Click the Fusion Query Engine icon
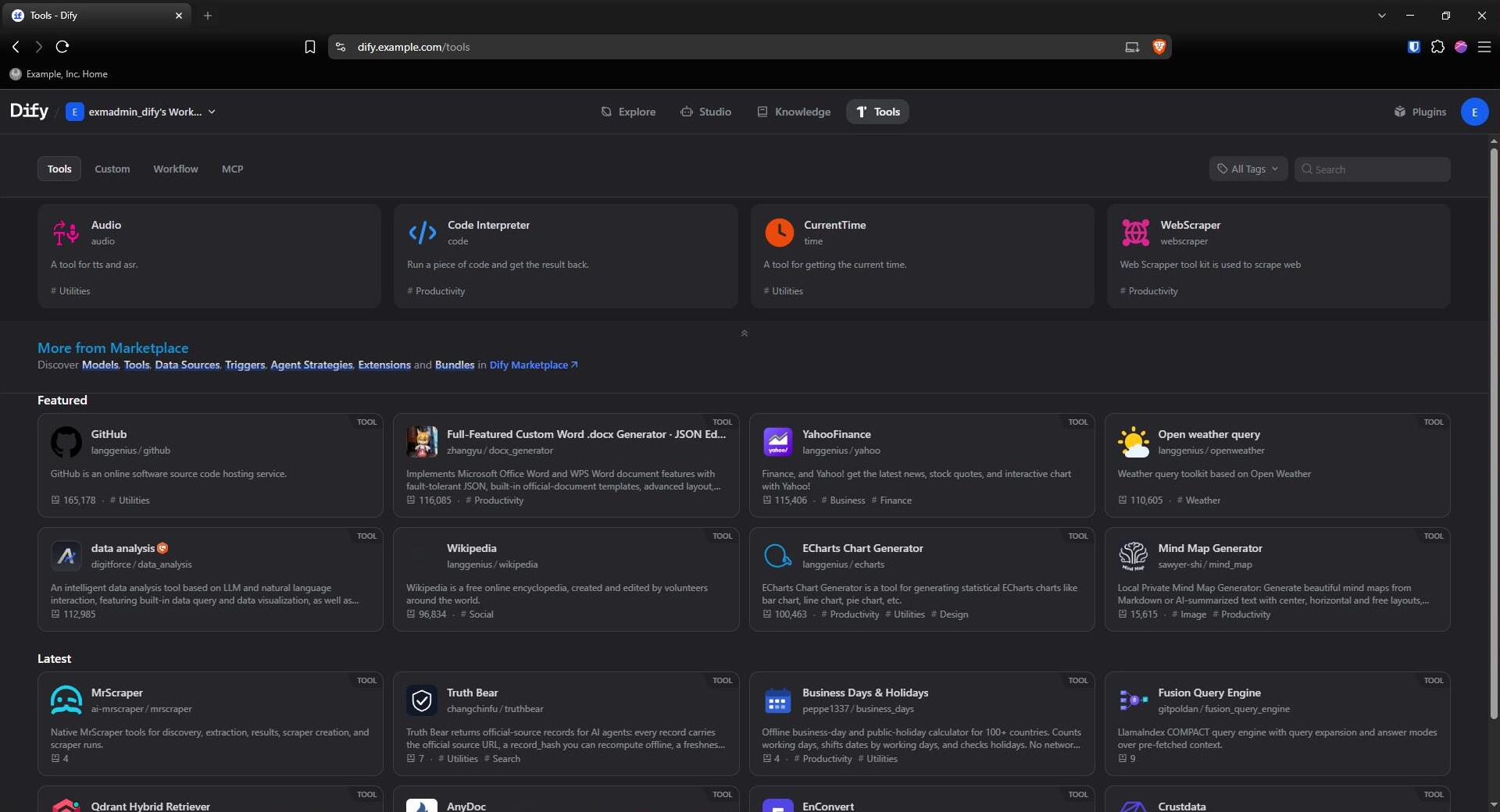This screenshot has width=1500, height=812. tap(1133, 700)
